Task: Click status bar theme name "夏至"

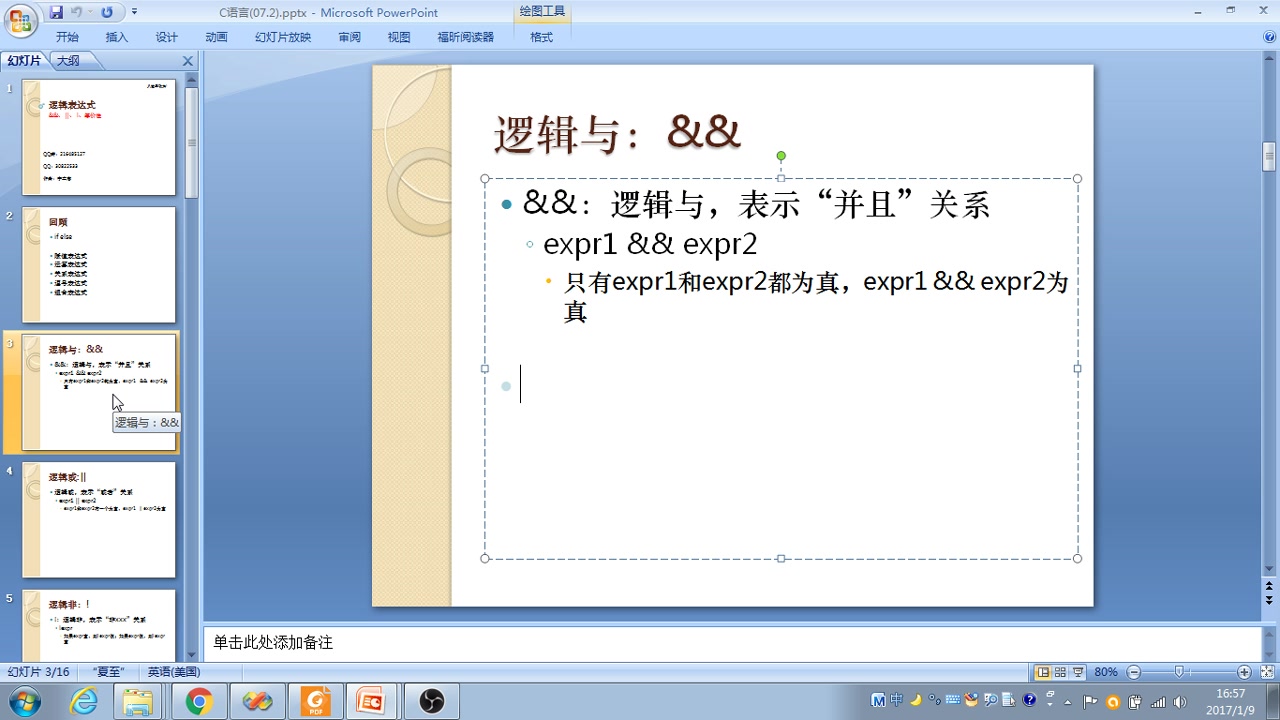Action: (x=108, y=672)
